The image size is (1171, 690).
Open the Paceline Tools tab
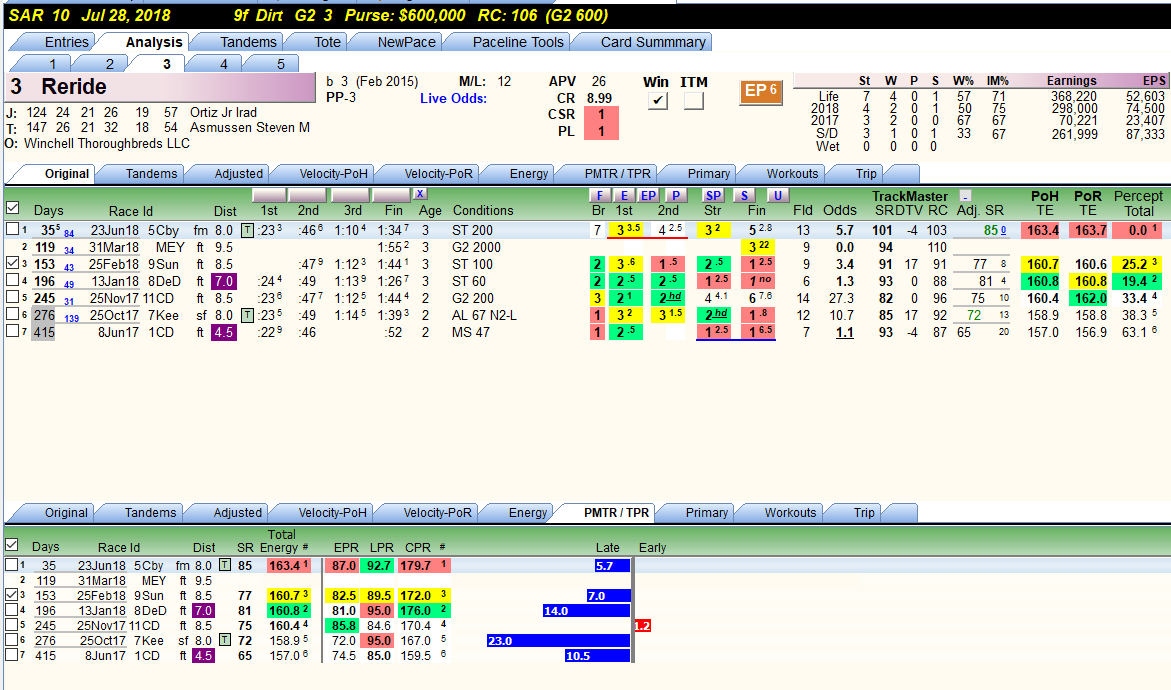click(518, 43)
